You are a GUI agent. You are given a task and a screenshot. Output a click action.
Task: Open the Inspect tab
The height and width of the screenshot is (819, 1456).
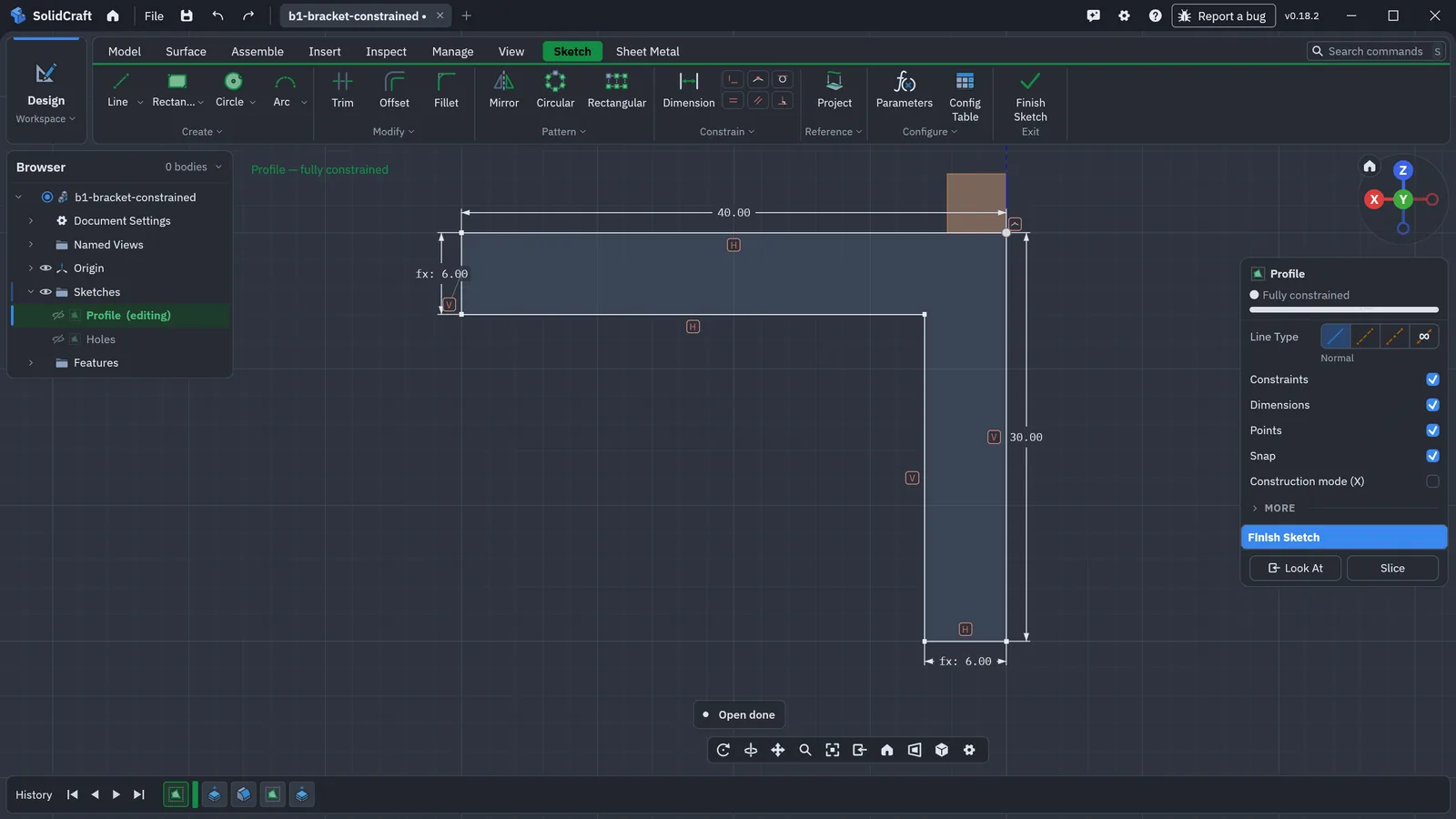386,52
